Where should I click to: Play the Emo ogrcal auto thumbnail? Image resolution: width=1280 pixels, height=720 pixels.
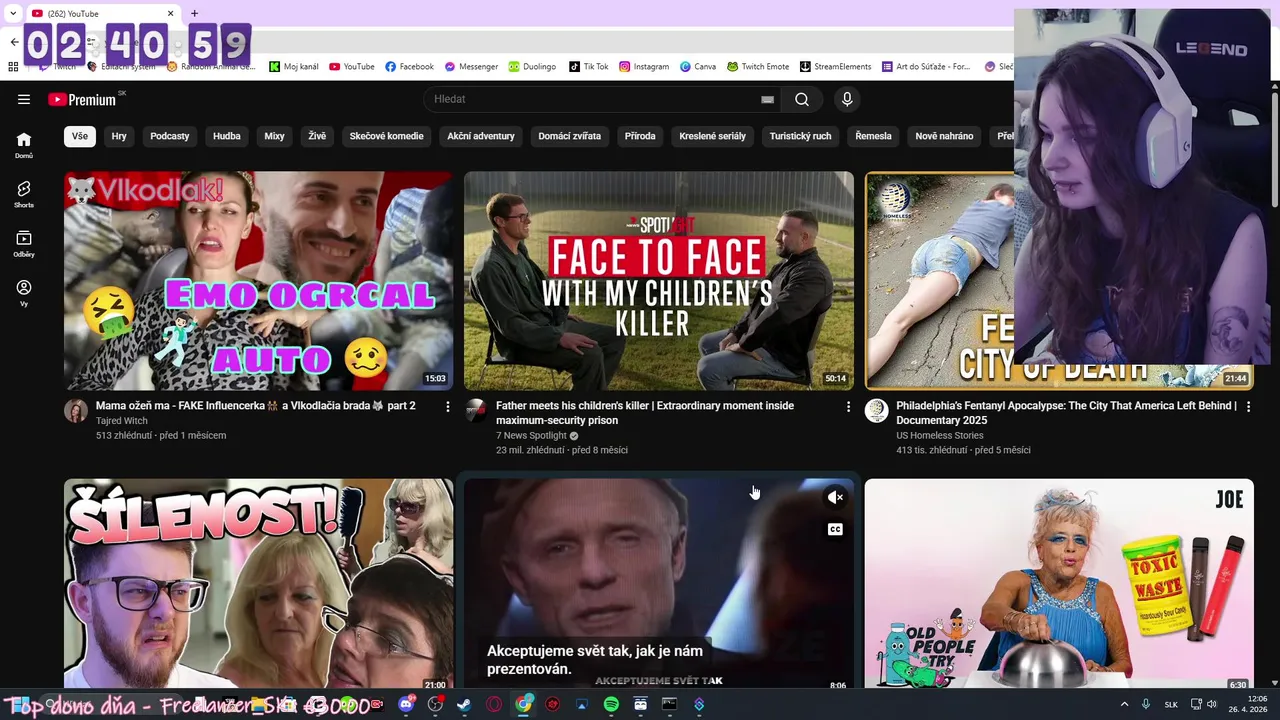click(x=258, y=280)
